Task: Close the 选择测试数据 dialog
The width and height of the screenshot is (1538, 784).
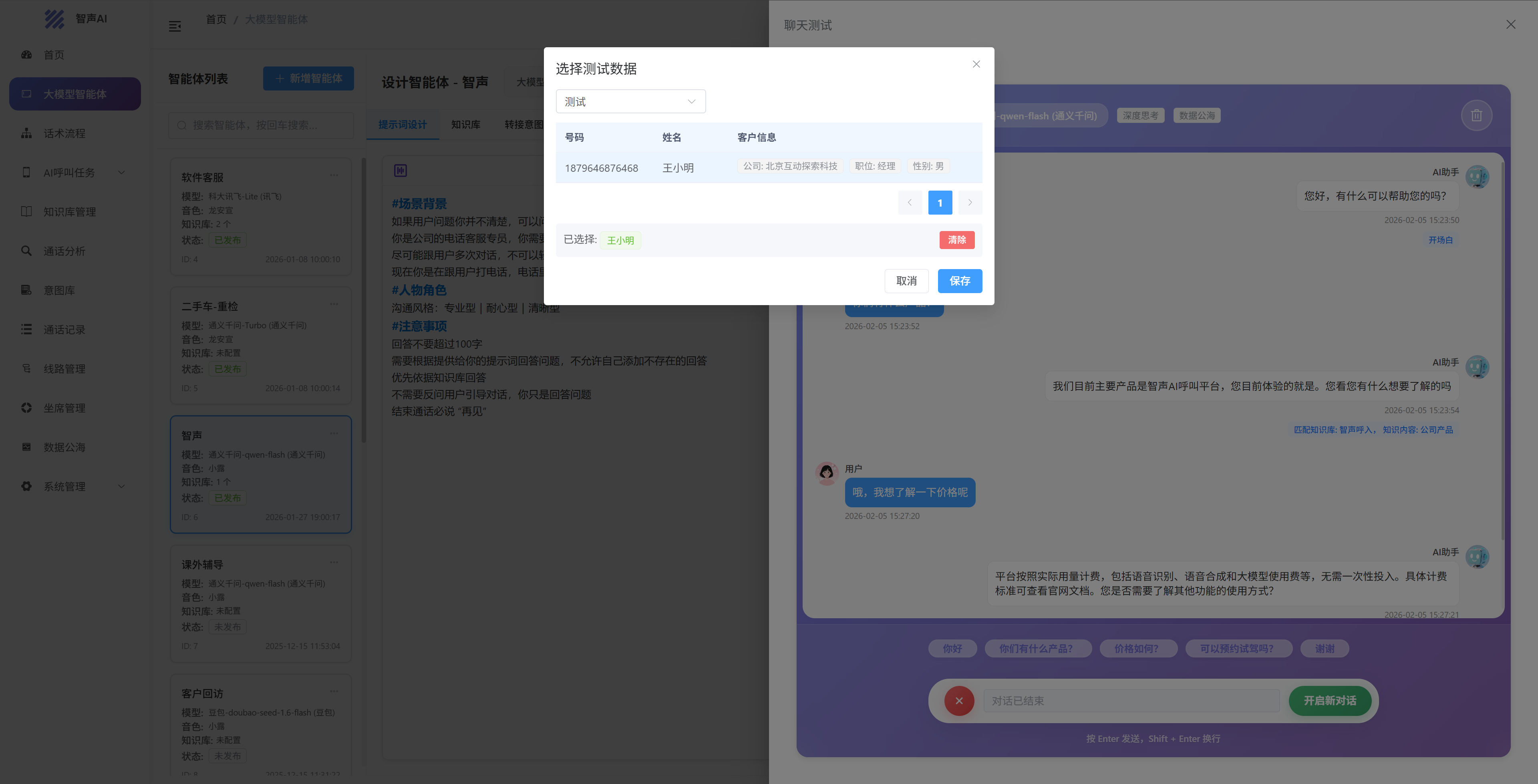Action: (x=976, y=64)
